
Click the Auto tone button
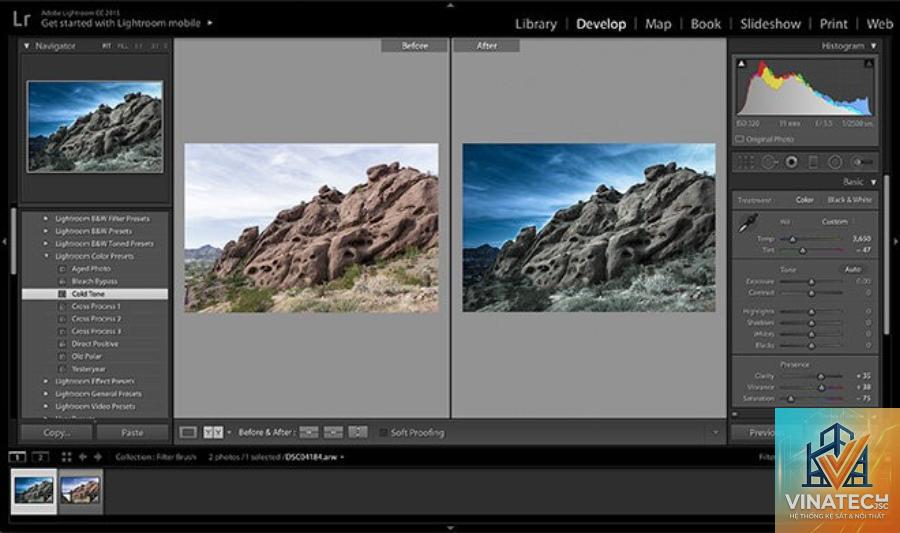tap(852, 269)
